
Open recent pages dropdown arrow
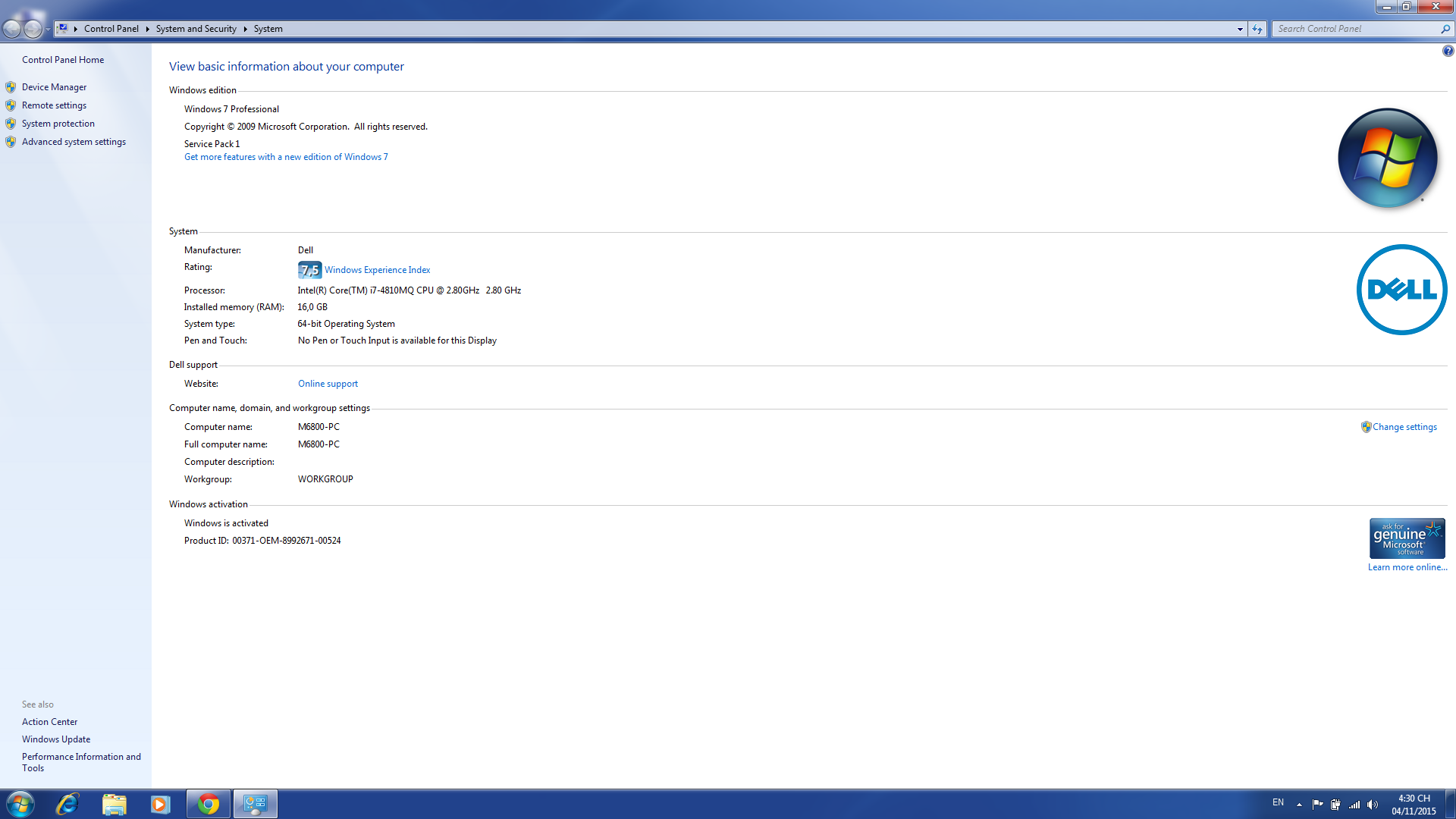48,30
